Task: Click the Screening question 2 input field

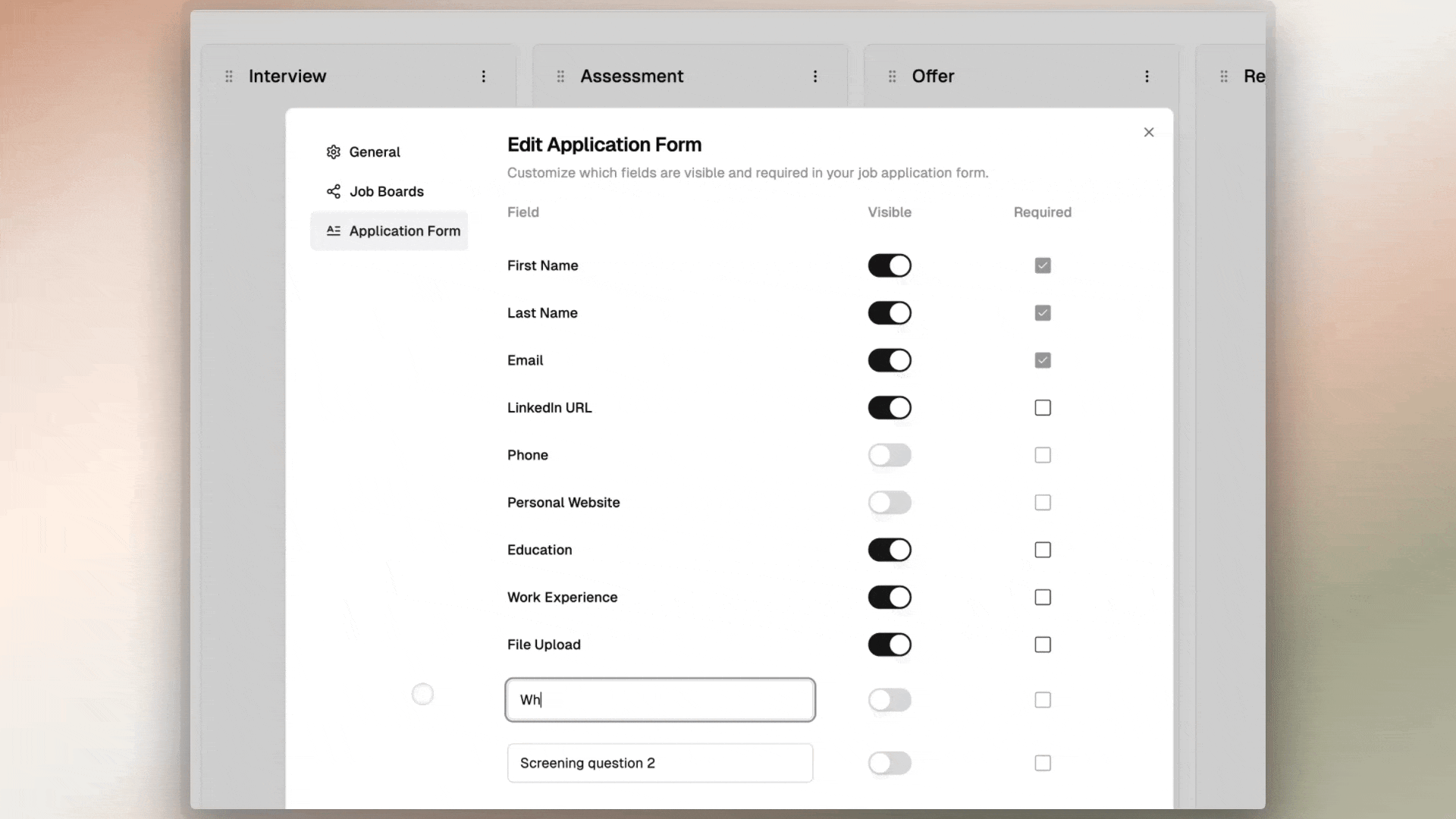Action: (660, 763)
